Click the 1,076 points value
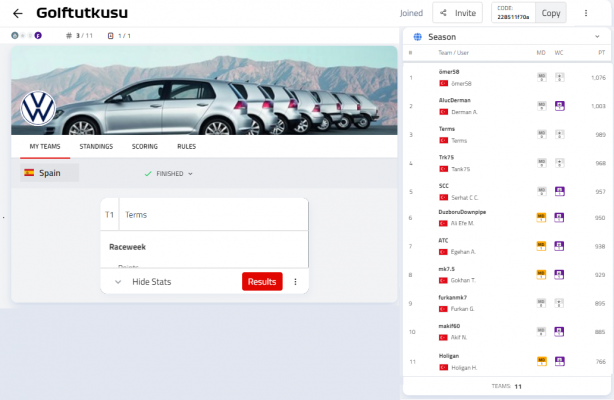Image resolution: width=614 pixels, height=400 pixels. (598, 78)
